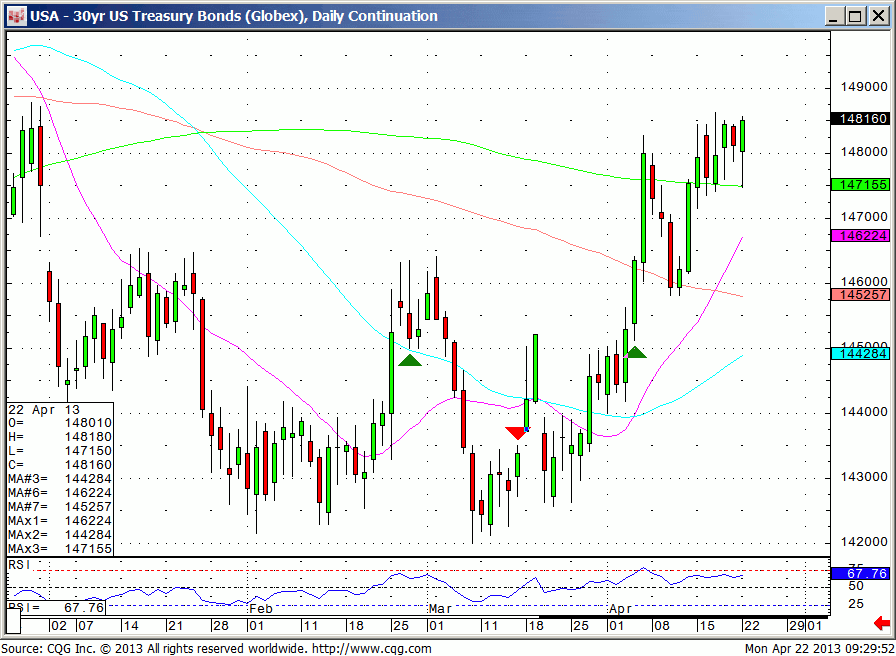Select the red down-triangle signal in mid March
This screenshot has height=656, width=896.
click(517, 433)
